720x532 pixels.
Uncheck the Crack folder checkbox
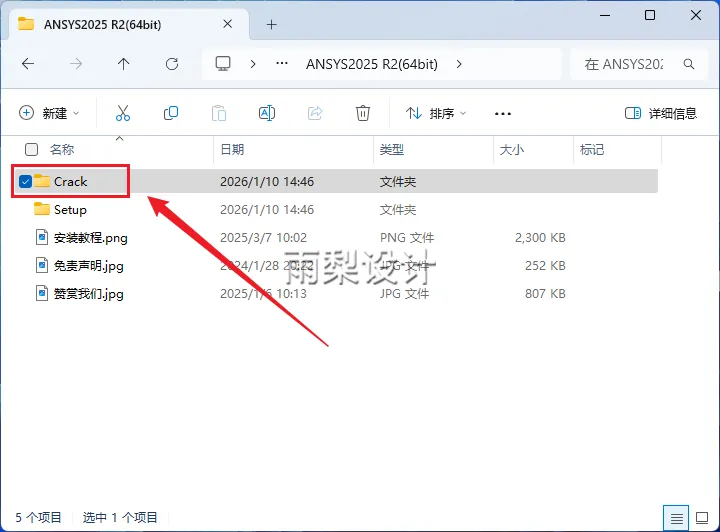pyautogui.click(x=25, y=181)
